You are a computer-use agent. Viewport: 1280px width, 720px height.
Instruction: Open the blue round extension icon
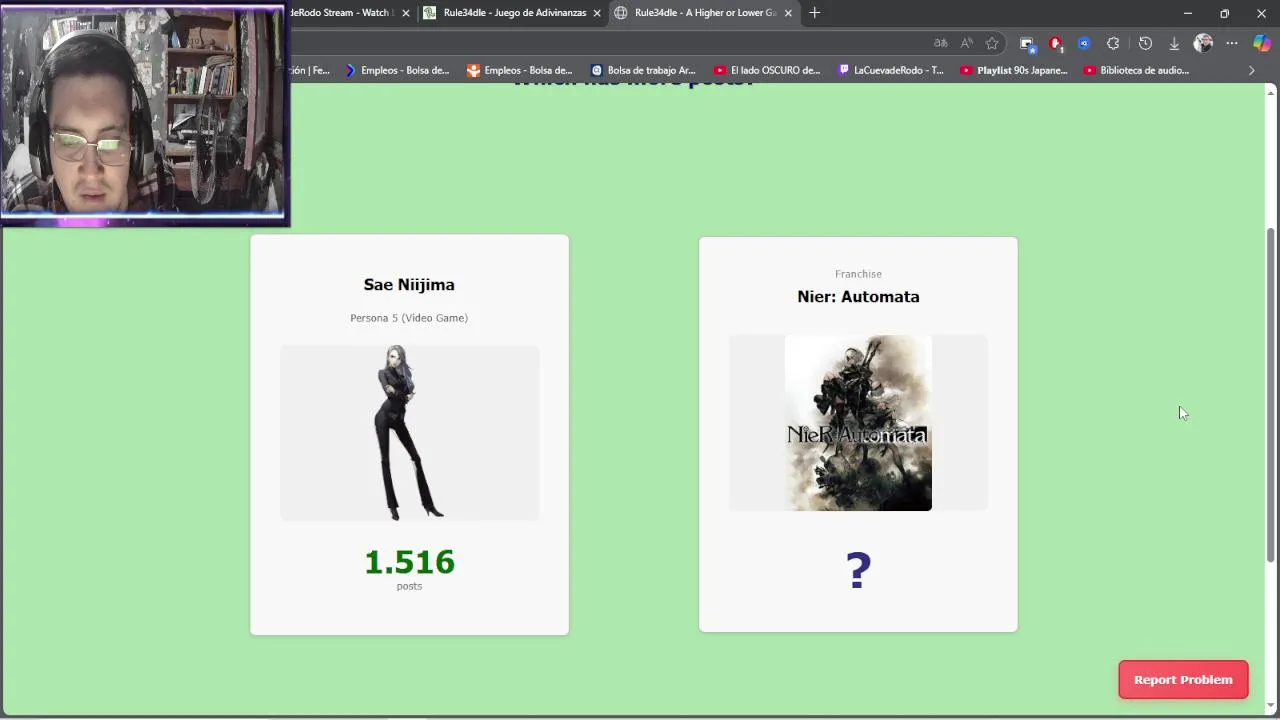[x=1084, y=43]
